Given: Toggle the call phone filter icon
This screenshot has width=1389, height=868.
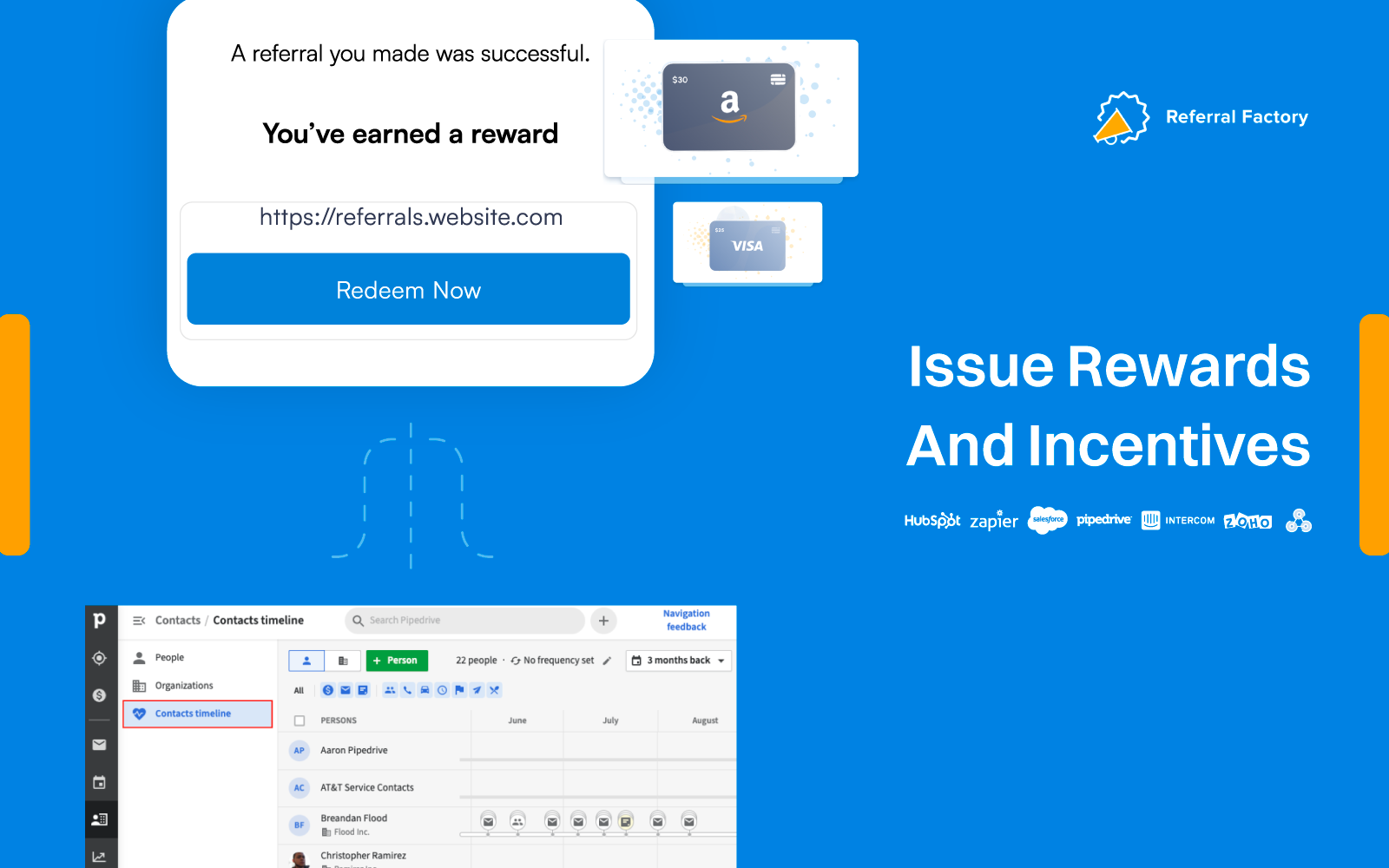Looking at the screenshot, I should click(407, 691).
